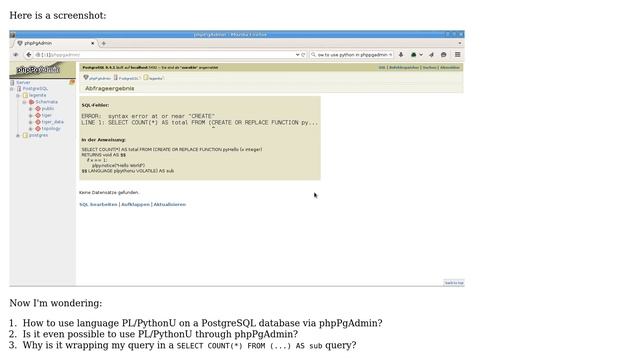Viewport: 640px width, 360px height.
Task: Switch to the phpPgAdmin tab
Action: [x=56, y=43]
